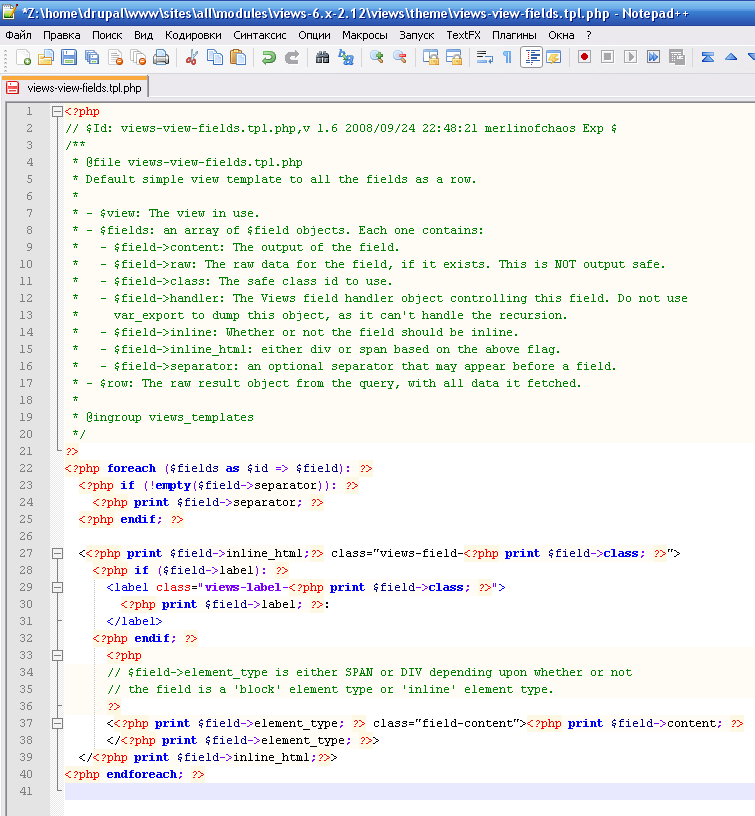The image size is (755, 816).
Task: Open the ? help menu
Action: (x=588, y=35)
